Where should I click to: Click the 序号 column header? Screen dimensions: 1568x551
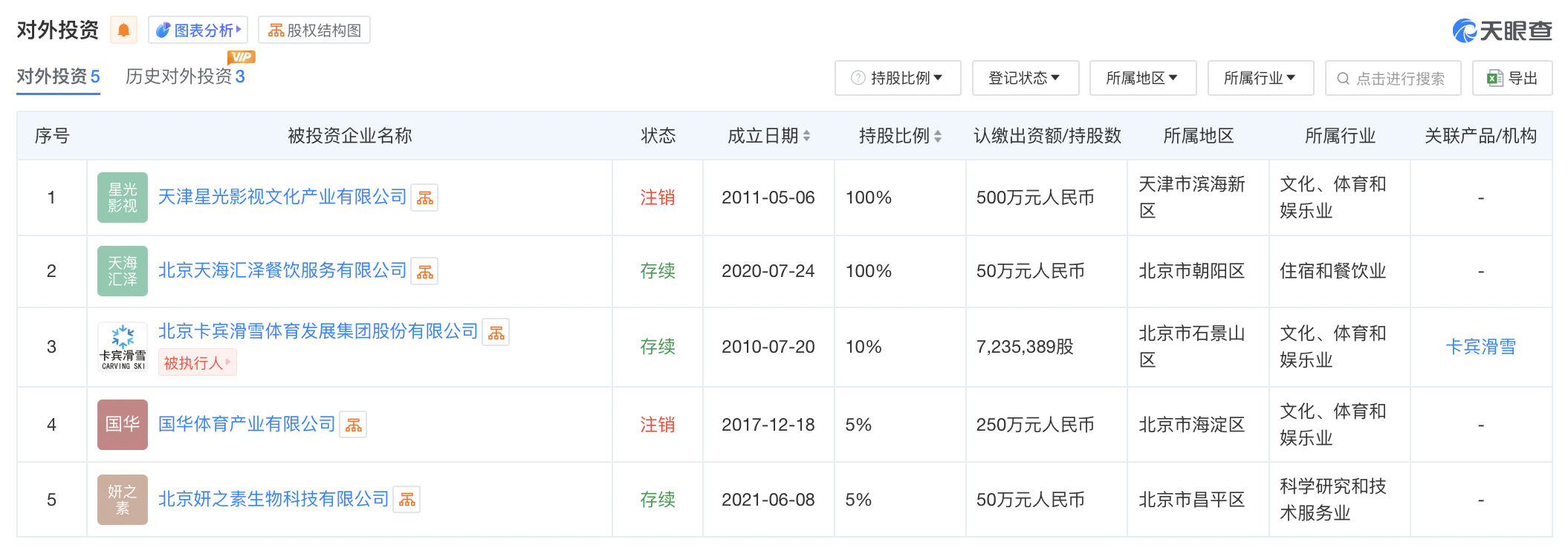pos(52,136)
